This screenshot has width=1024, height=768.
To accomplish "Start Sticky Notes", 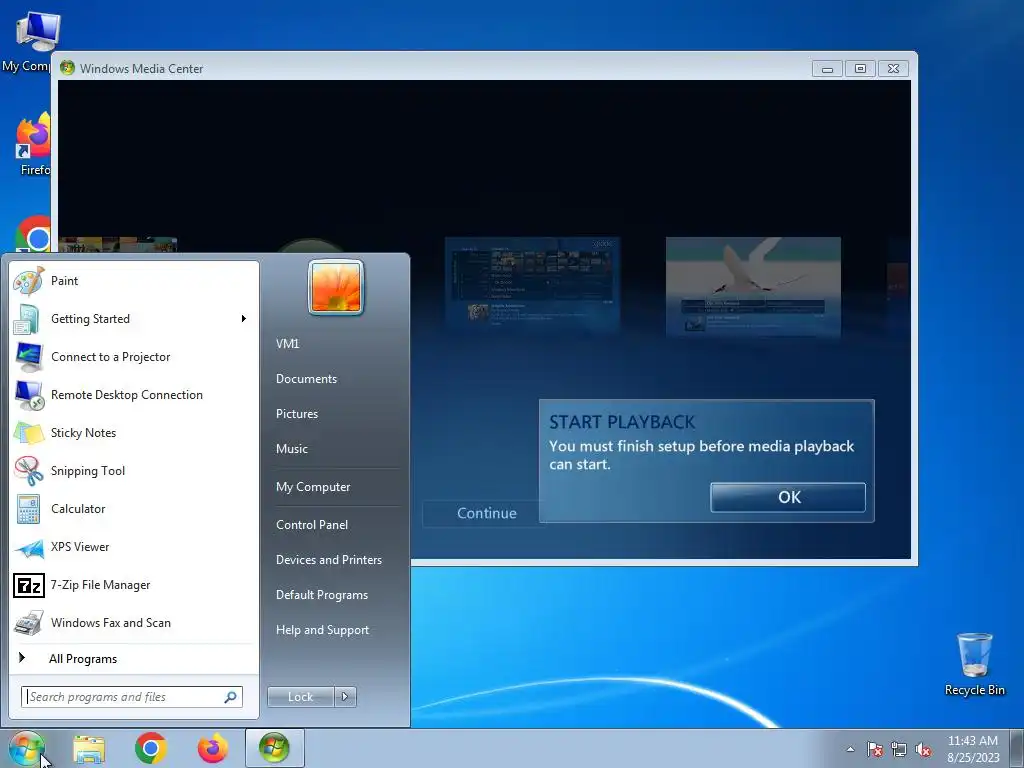I will coord(134,432).
